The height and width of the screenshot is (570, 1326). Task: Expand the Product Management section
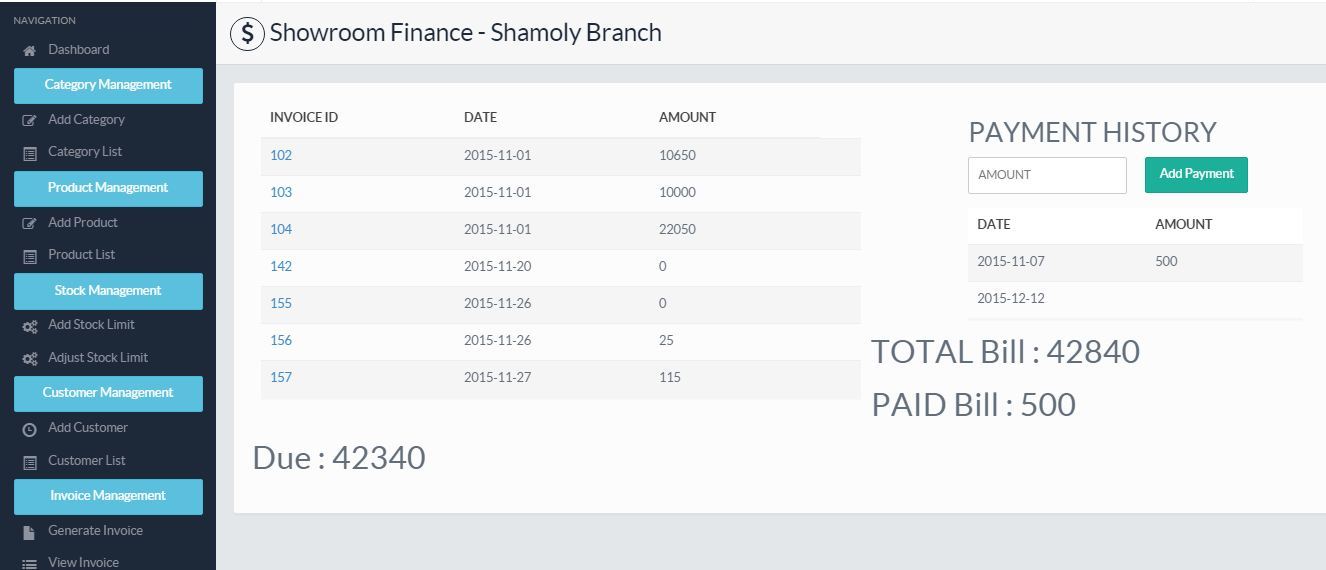click(108, 188)
